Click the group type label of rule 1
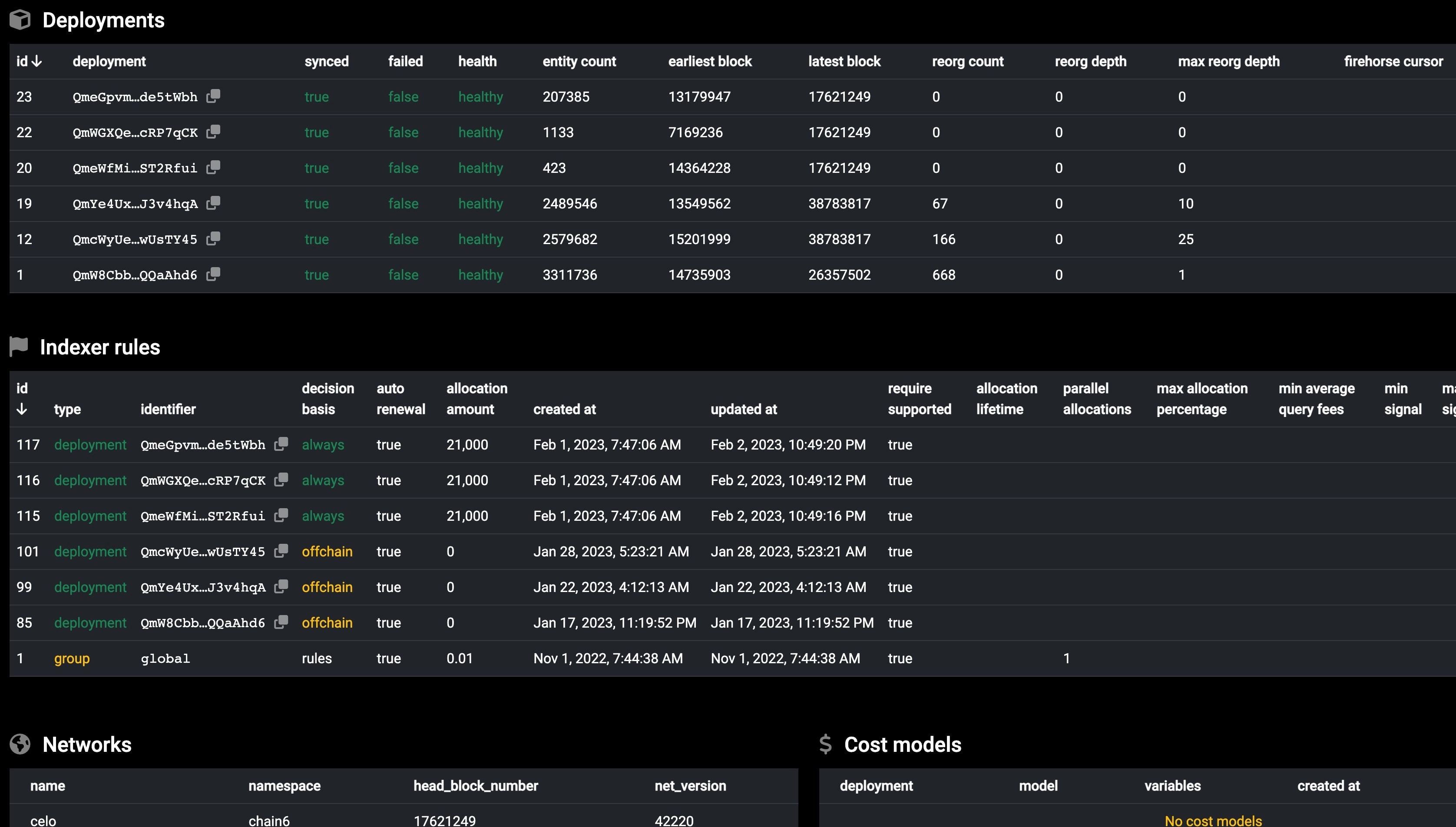 click(72, 658)
